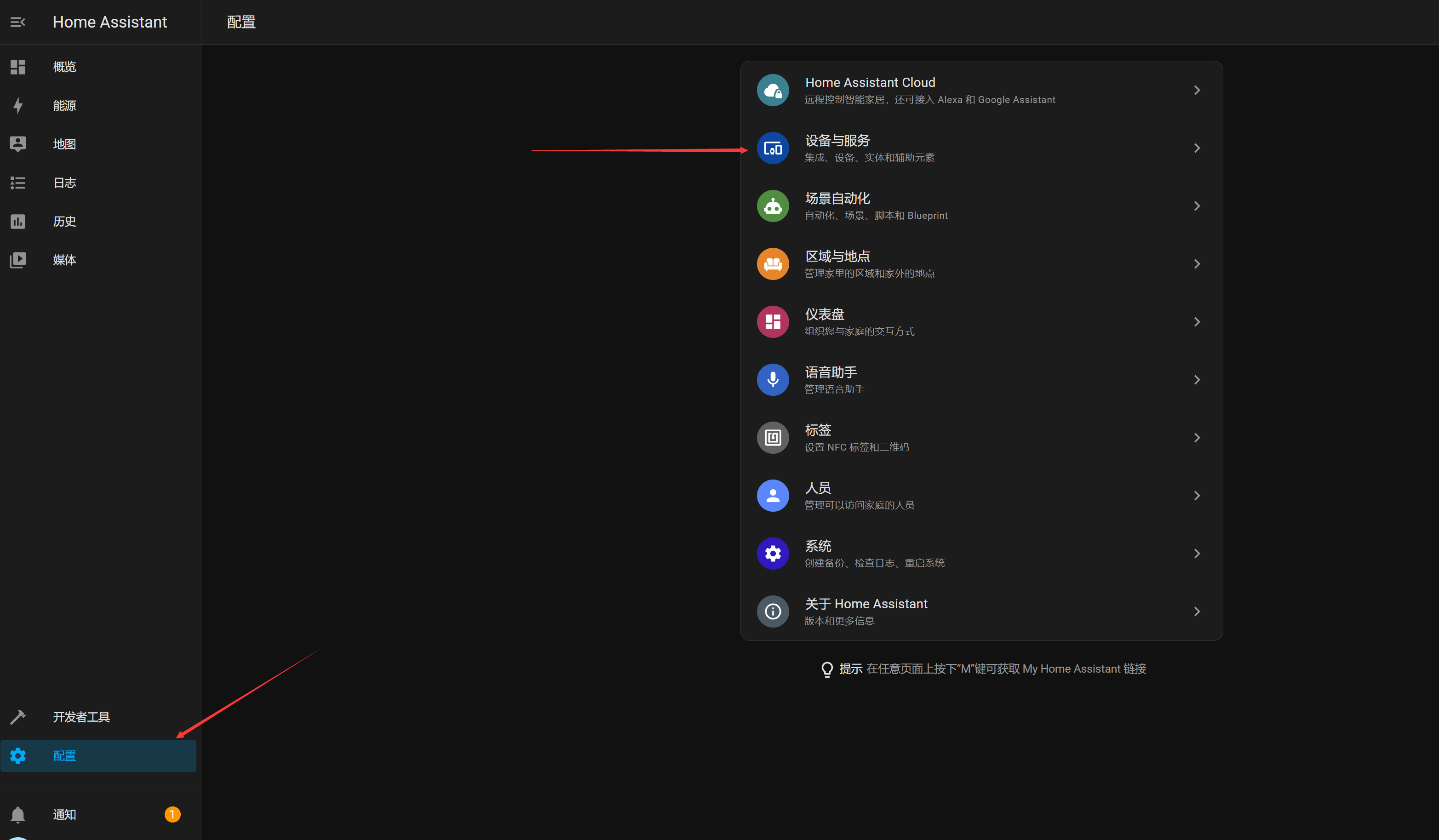Click the 仪表盘 dashboard icon

click(x=773, y=322)
